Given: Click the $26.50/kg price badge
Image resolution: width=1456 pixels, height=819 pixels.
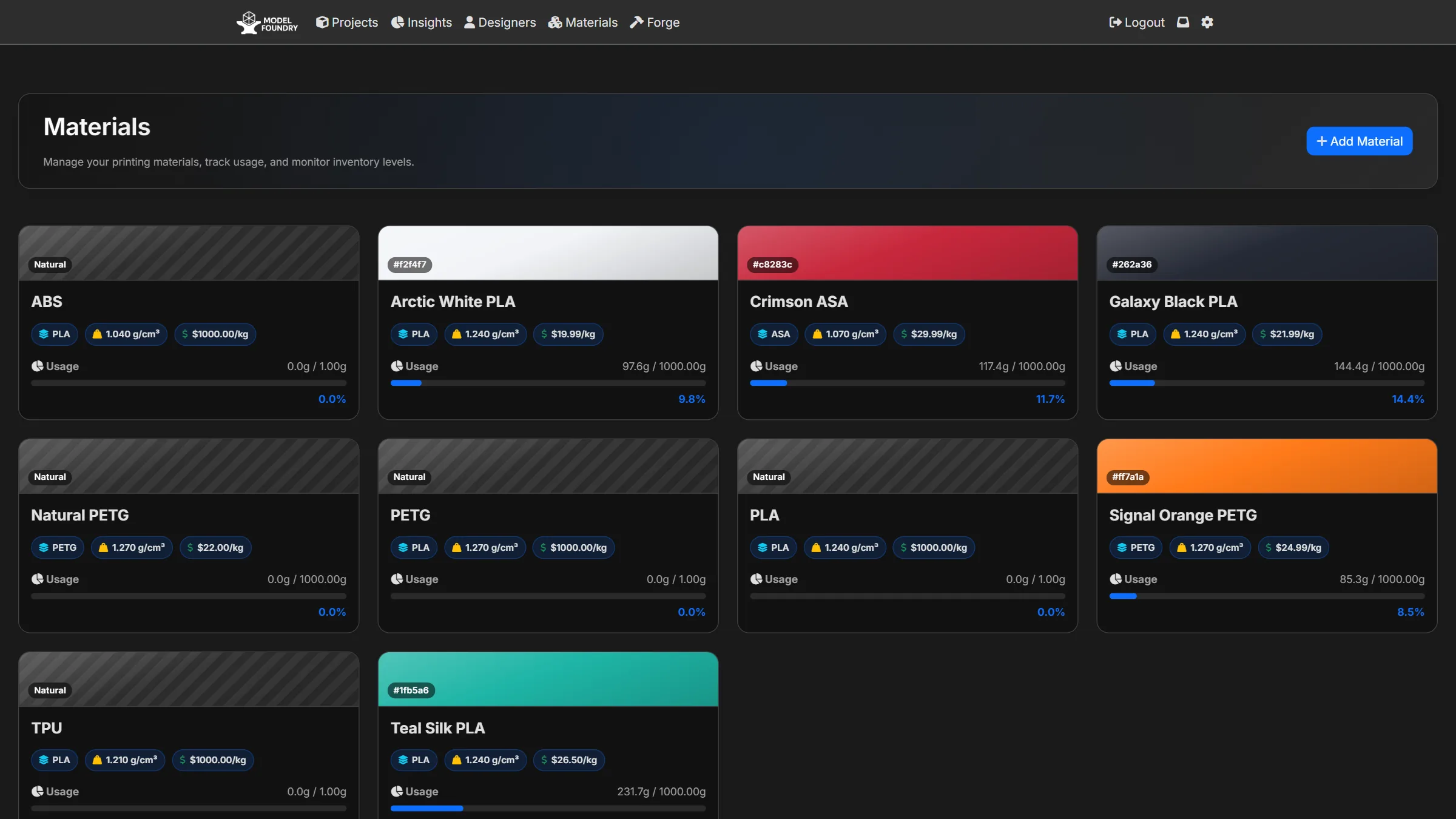Looking at the screenshot, I should pyautogui.click(x=569, y=760).
